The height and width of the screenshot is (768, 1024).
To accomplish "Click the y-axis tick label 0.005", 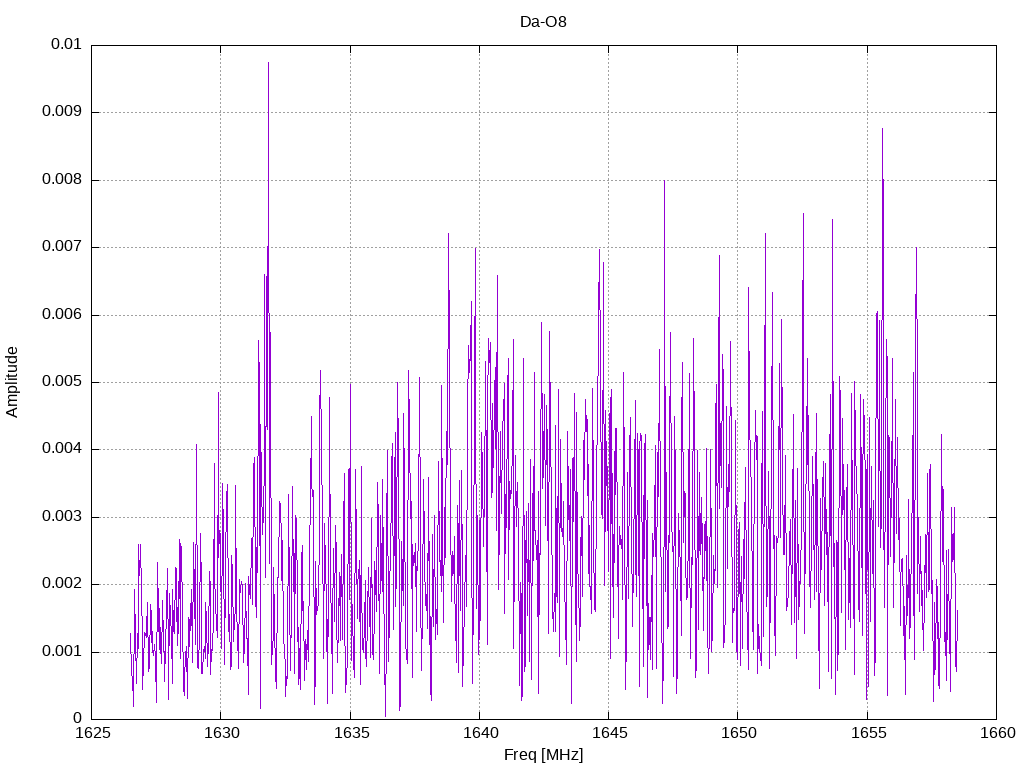I will pos(62,381).
